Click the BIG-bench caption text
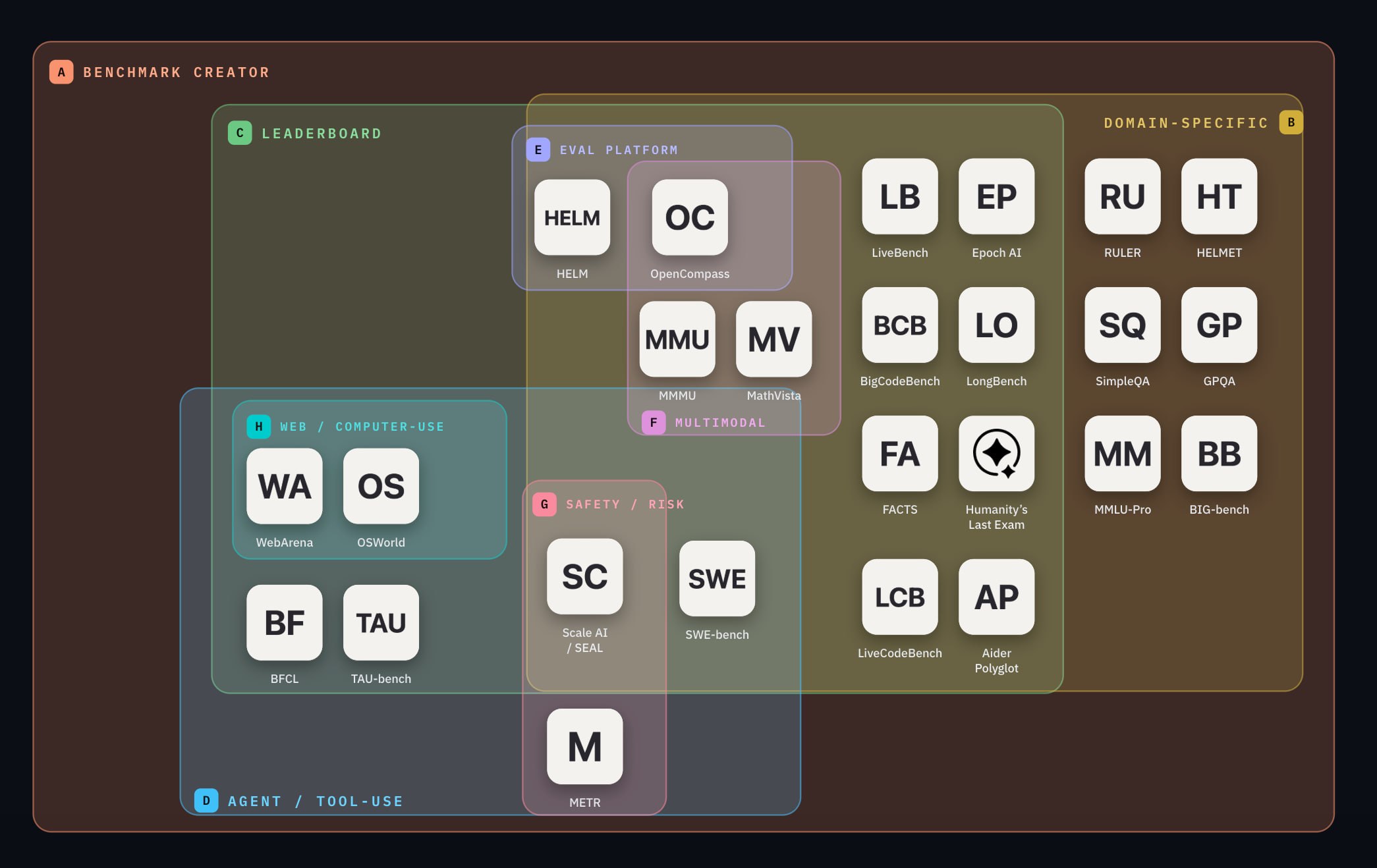The height and width of the screenshot is (868, 1377). (x=1219, y=510)
